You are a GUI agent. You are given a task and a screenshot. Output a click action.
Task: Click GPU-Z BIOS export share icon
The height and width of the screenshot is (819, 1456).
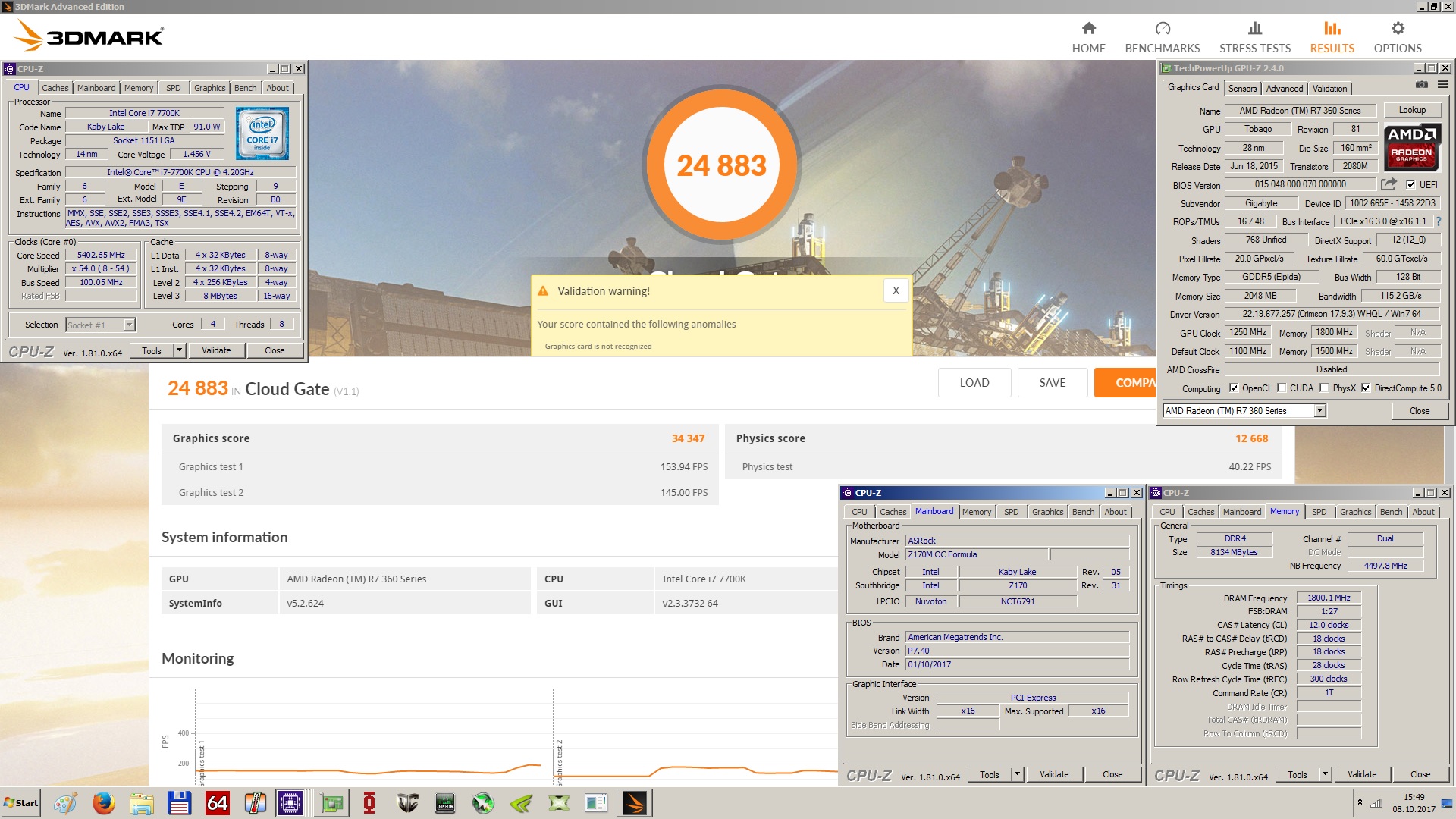1389,184
